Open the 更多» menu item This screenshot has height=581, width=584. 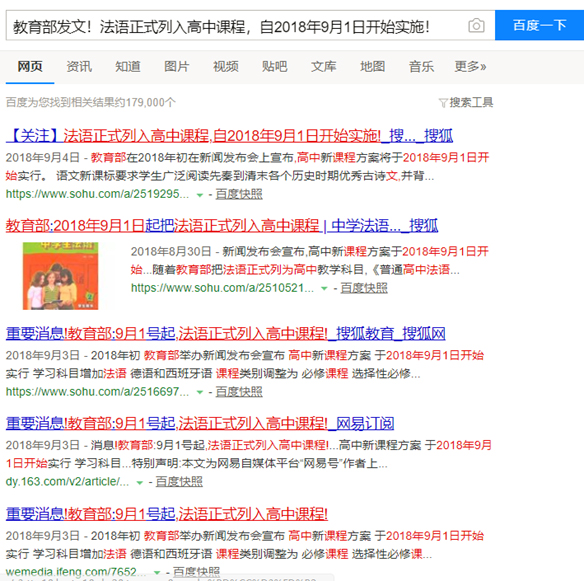(470, 67)
